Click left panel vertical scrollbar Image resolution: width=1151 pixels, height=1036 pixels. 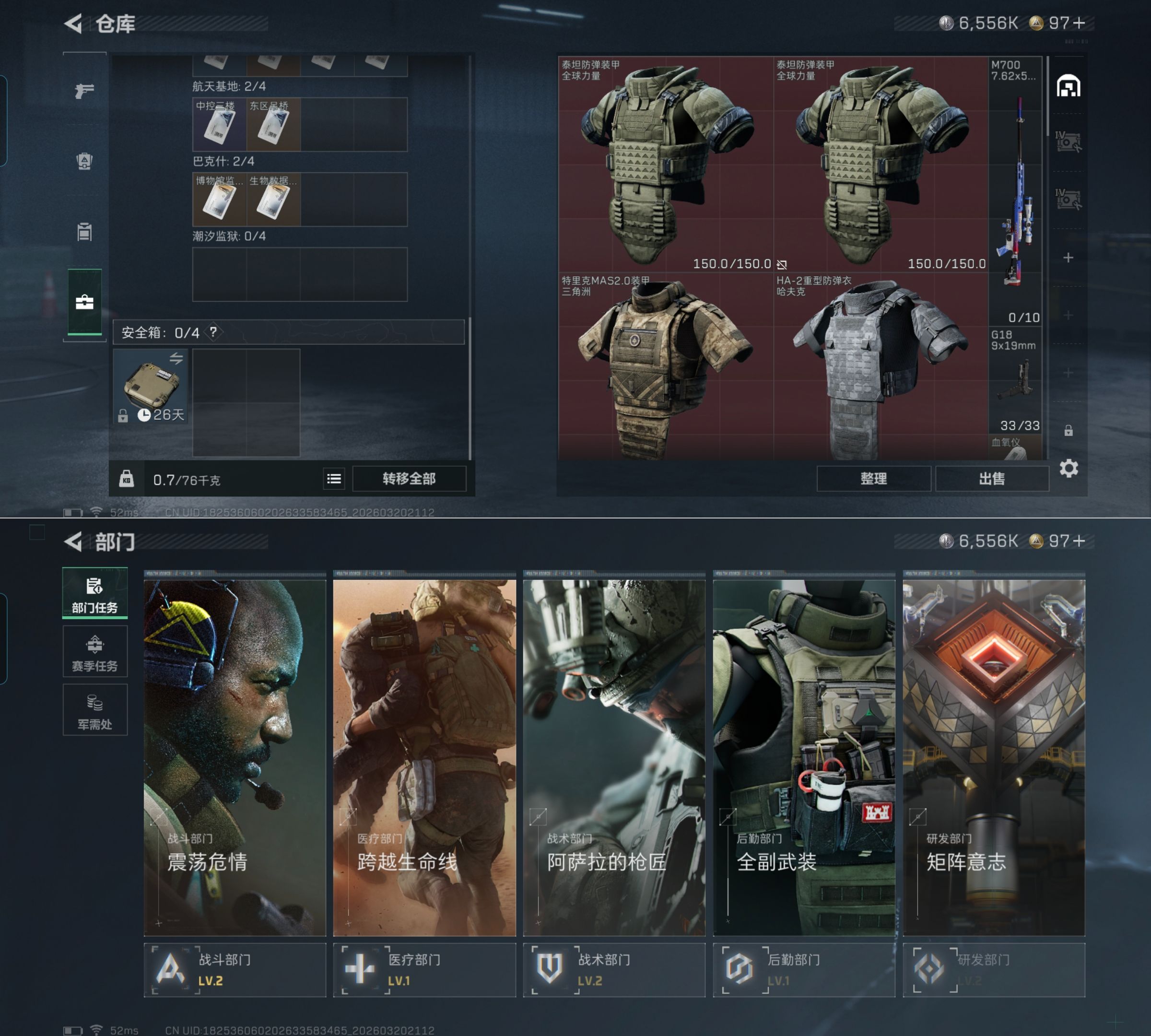click(x=470, y=387)
